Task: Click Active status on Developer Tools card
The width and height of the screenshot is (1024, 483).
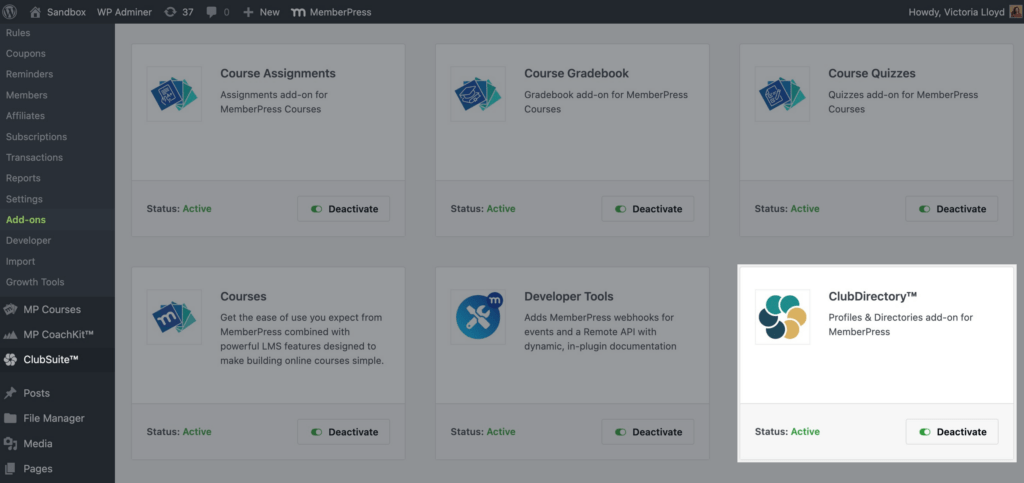Action: tap(501, 432)
